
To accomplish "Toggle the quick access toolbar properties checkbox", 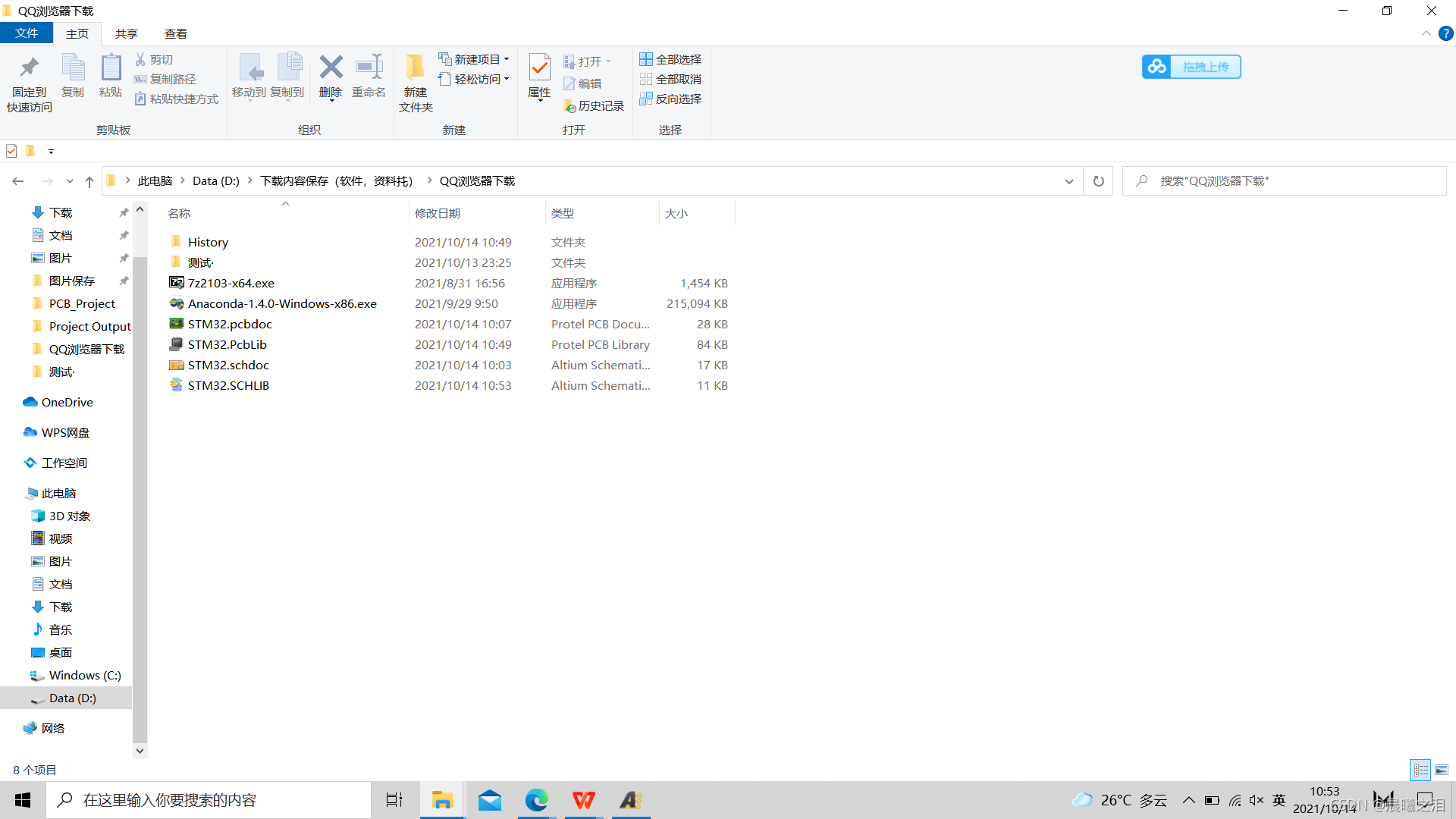I will [11, 151].
